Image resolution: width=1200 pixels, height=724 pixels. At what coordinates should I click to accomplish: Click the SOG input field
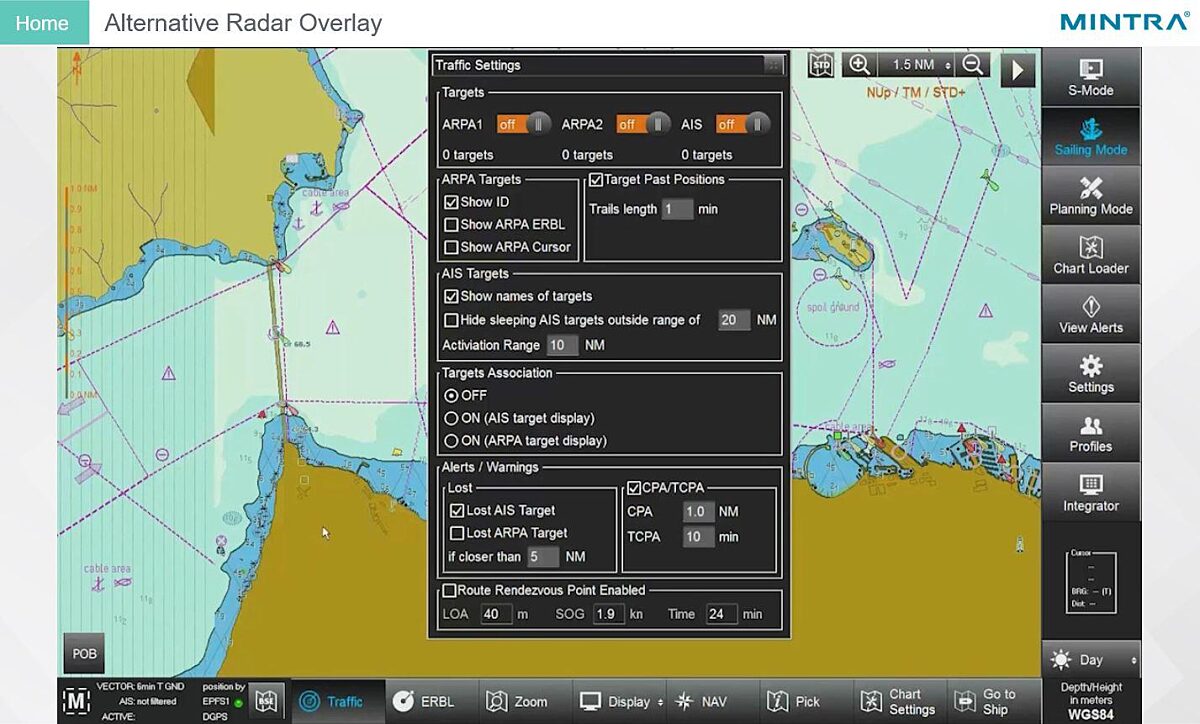(x=608, y=614)
